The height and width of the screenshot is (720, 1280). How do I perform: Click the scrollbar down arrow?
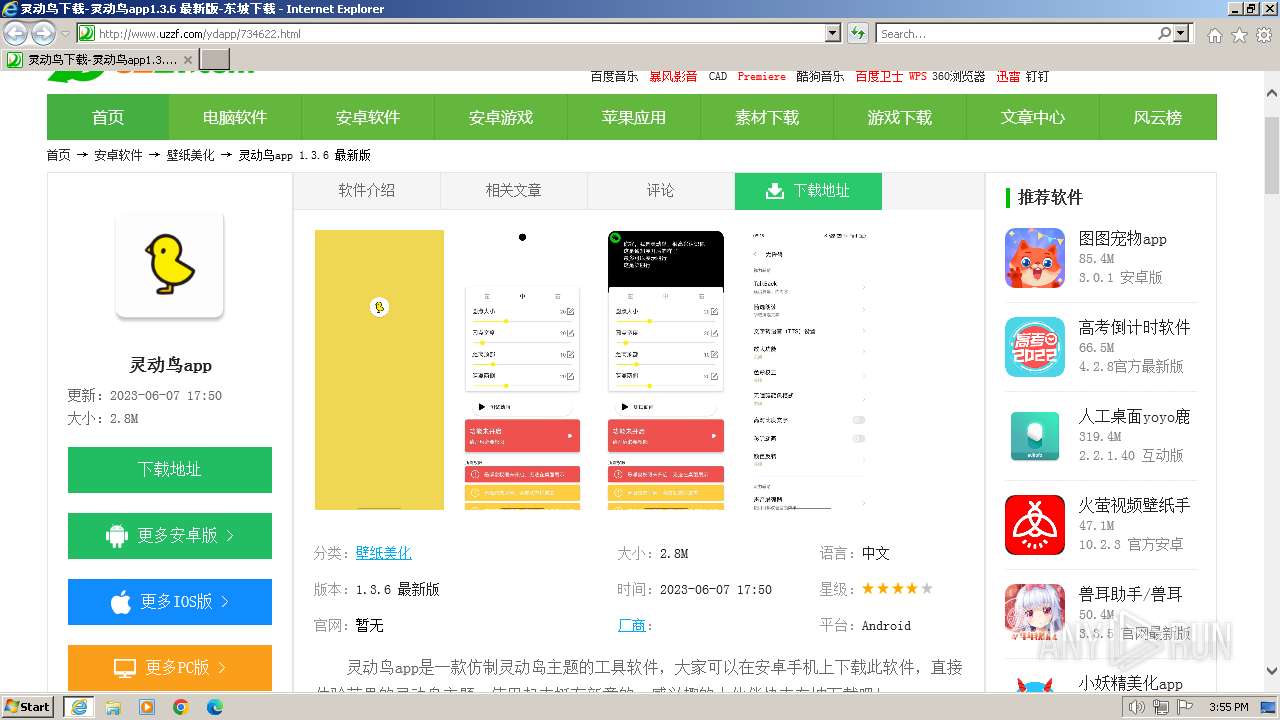coord(1272,672)
